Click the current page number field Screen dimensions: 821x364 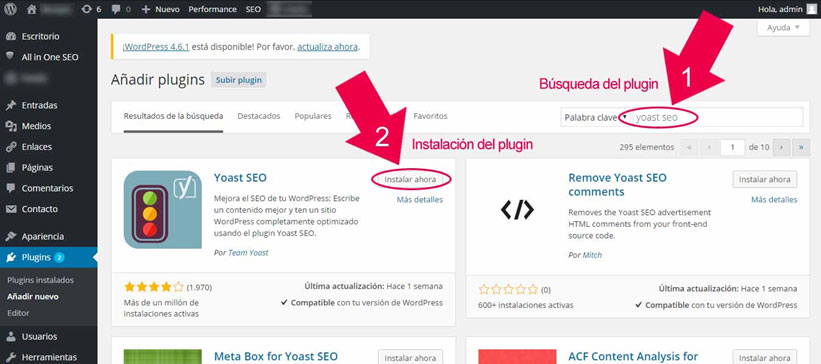pos(733,148)
